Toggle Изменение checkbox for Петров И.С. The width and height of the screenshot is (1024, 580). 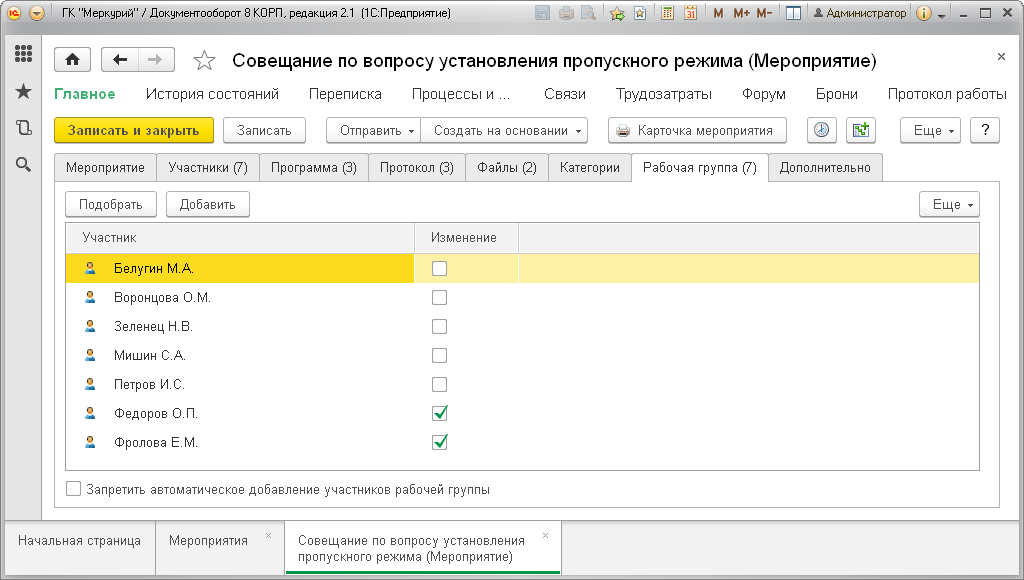point(440,384)
